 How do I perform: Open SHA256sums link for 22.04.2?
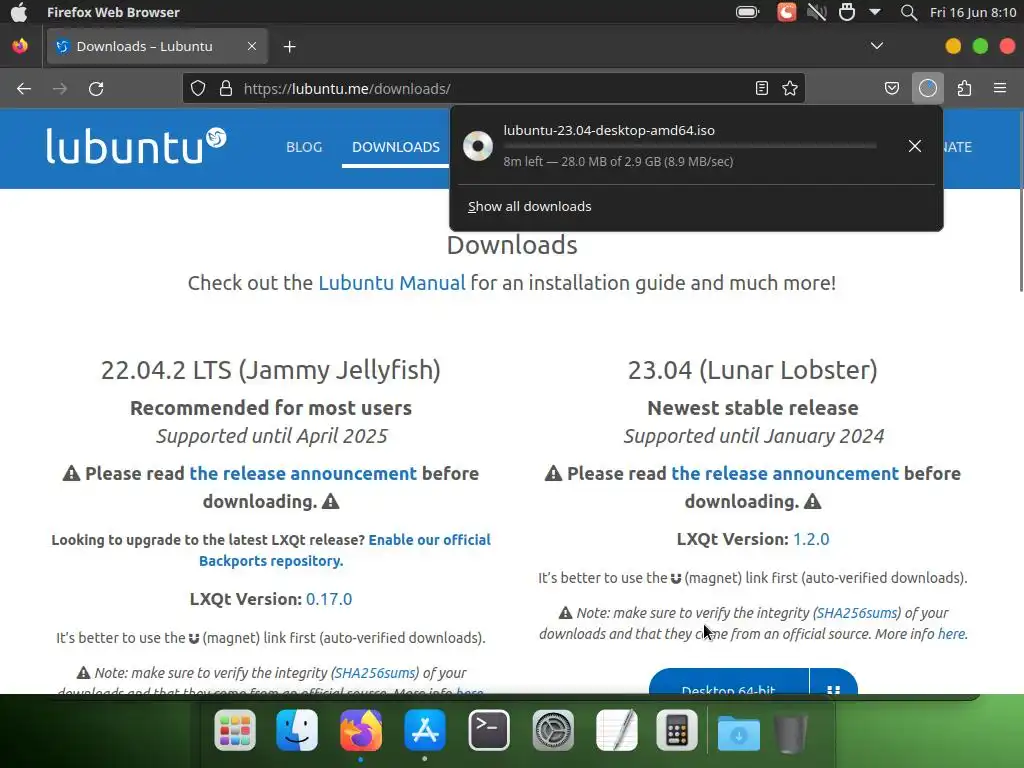tap(375, 673)
